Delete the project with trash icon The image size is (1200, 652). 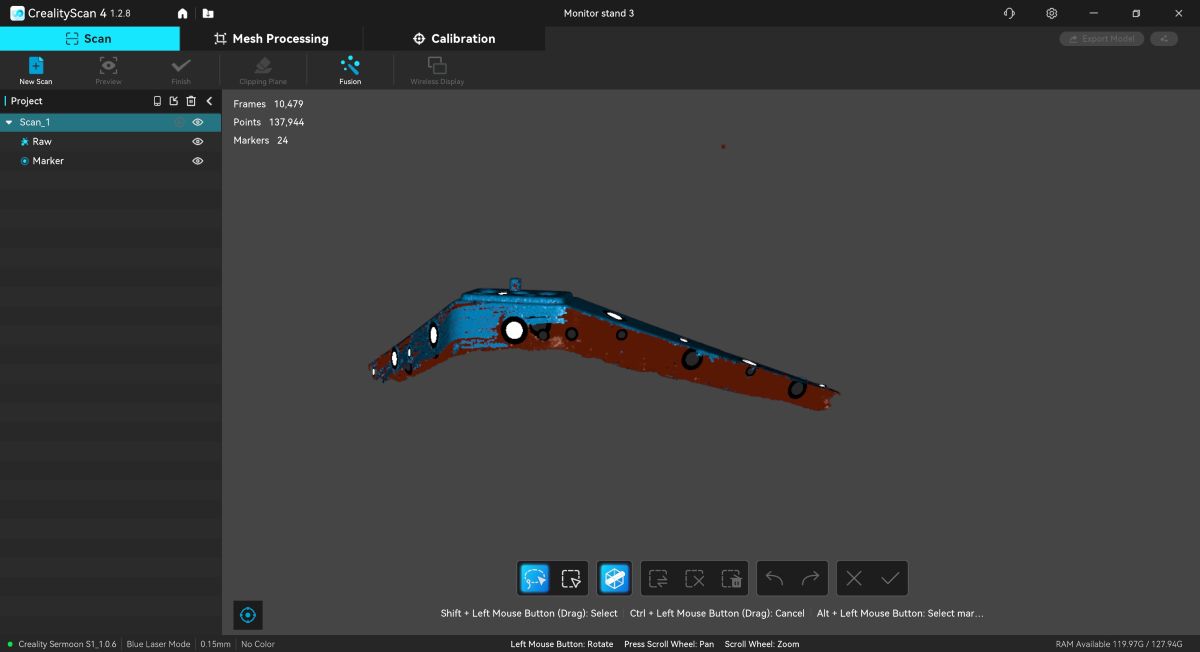(x=191, y=101)
